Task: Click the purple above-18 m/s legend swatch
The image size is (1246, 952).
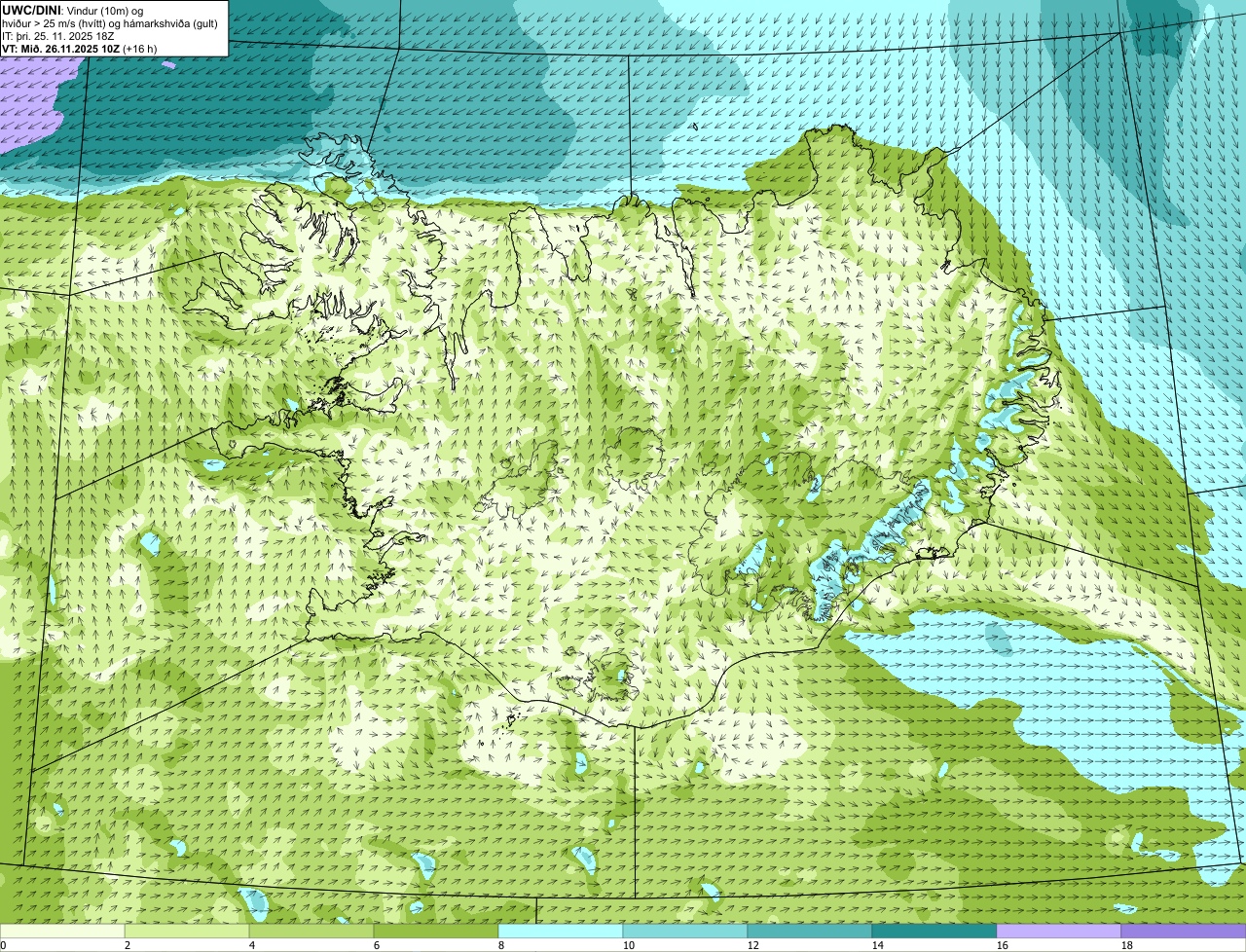Action: tap(1184, 931)
